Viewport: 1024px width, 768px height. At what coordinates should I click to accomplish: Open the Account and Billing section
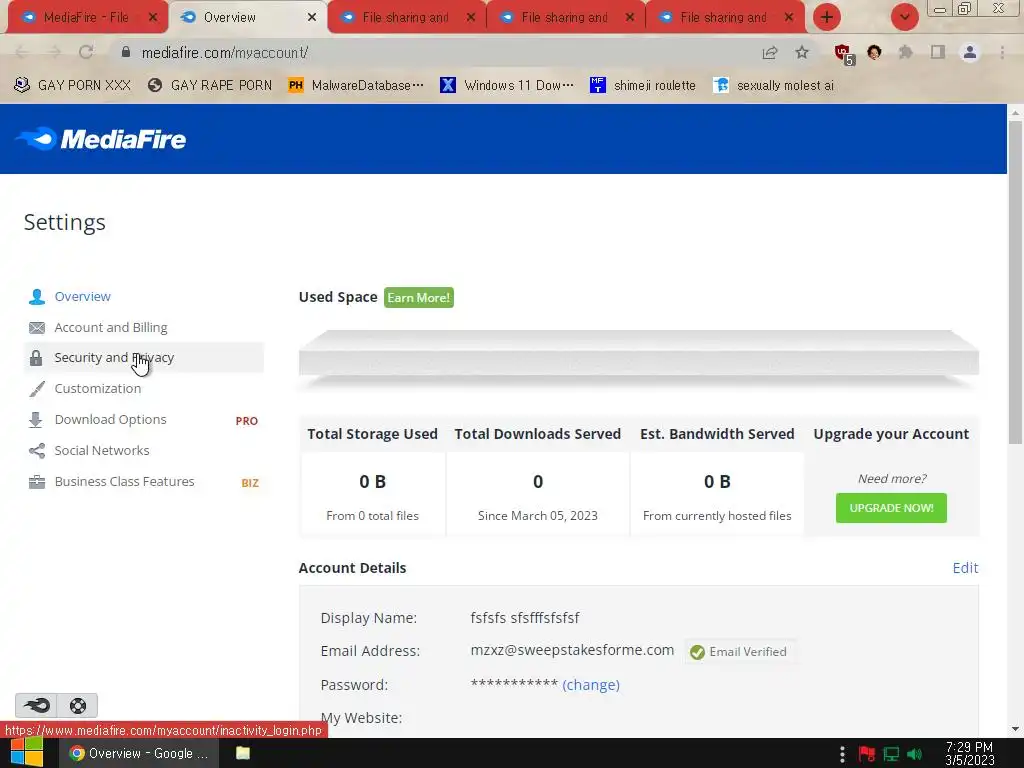tap(110, 327)
